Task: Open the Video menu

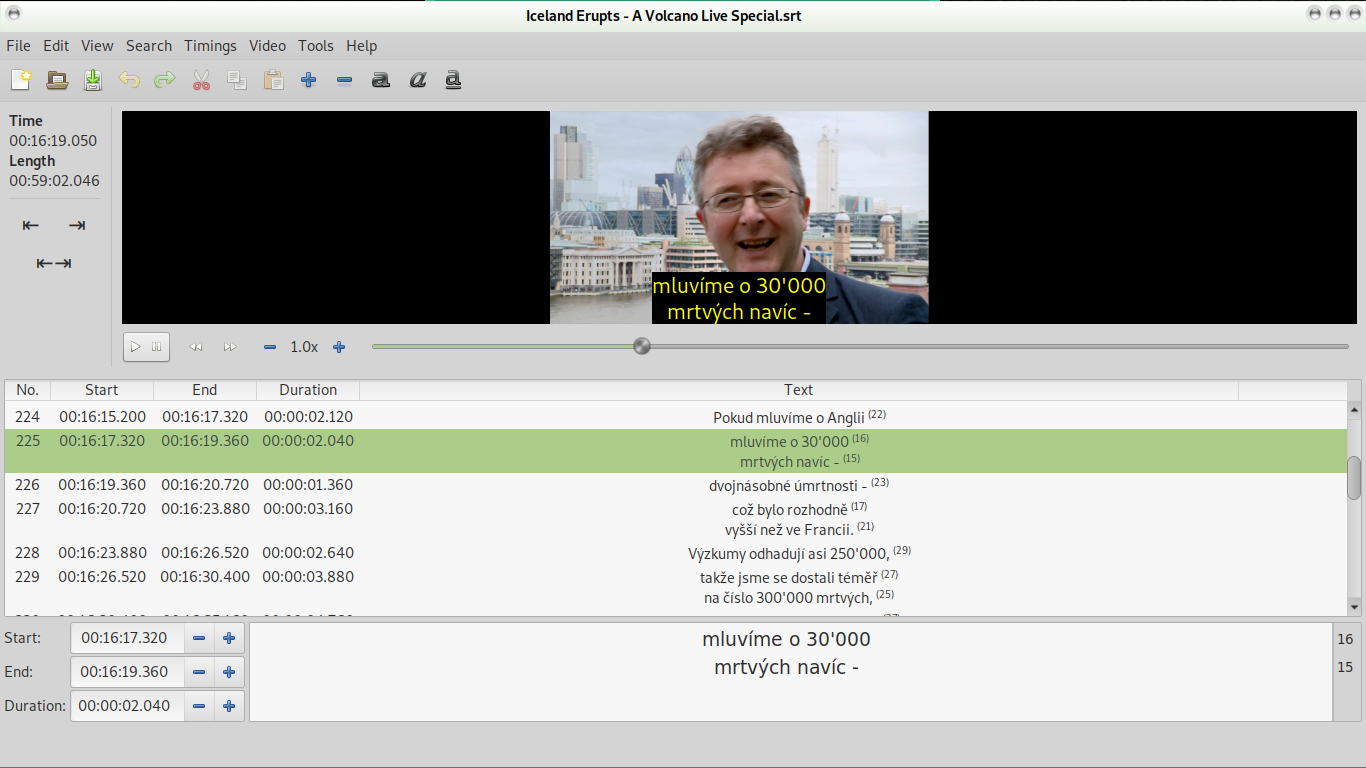Action: click(267, 46)
